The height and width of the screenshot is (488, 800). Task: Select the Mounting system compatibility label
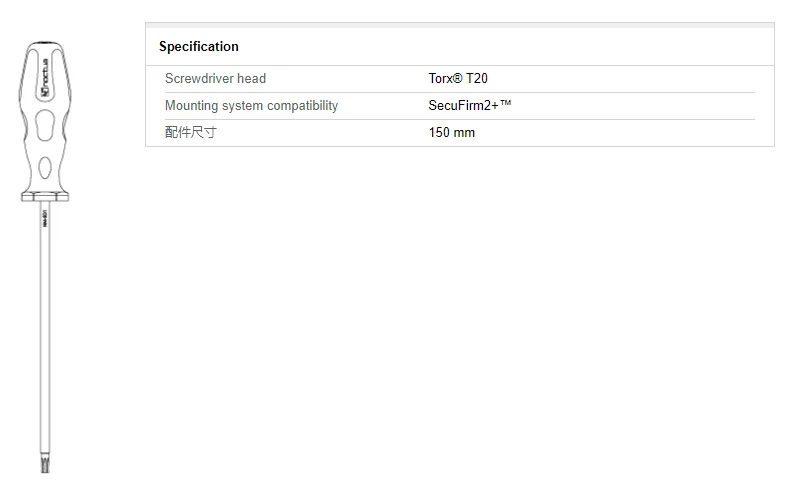pyautogui.click(x=251, y=105)
